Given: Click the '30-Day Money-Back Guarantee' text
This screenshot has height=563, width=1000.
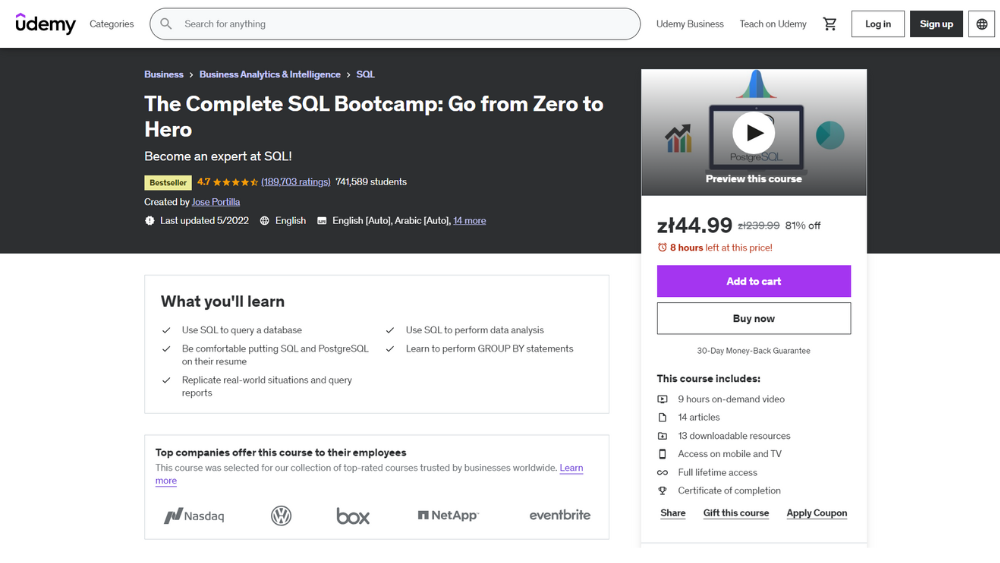Looking at the screenshot, I should (754, 351).
